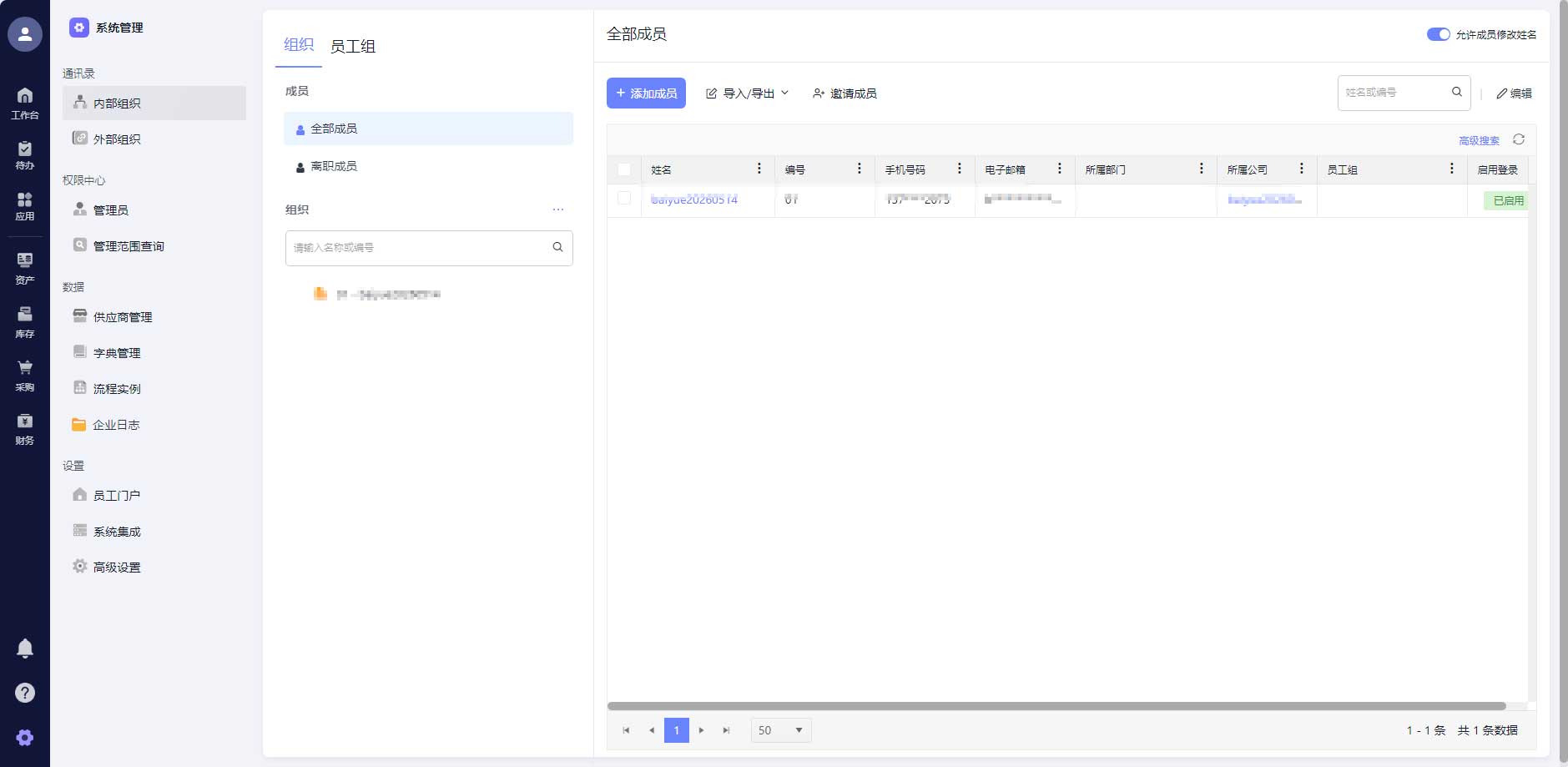Viewport: 1568px width, 767px height.
Task: Open help question mark icon
Action: pos(25,693)
